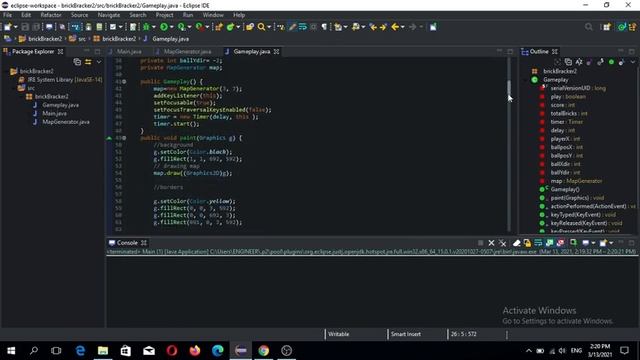Open the Source menu
This screenshot has height=360, width=640.
[80, 15]
